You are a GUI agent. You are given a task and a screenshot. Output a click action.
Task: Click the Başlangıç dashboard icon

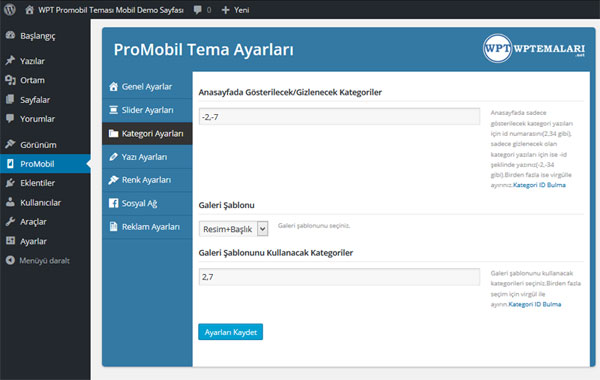pos(10,36)
